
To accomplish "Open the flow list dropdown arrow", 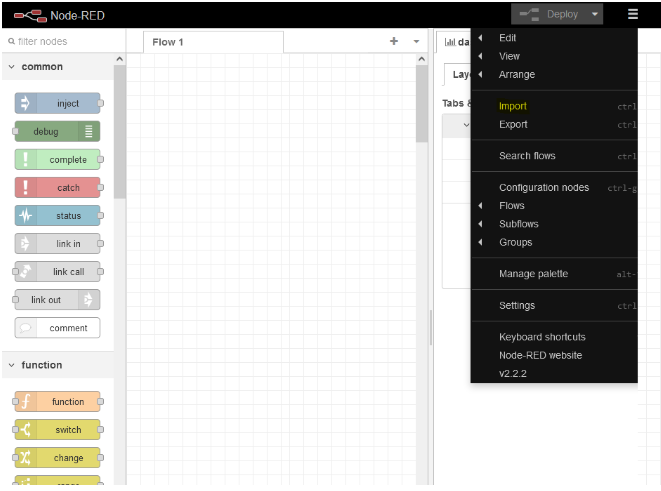I will tap(416, 41).
